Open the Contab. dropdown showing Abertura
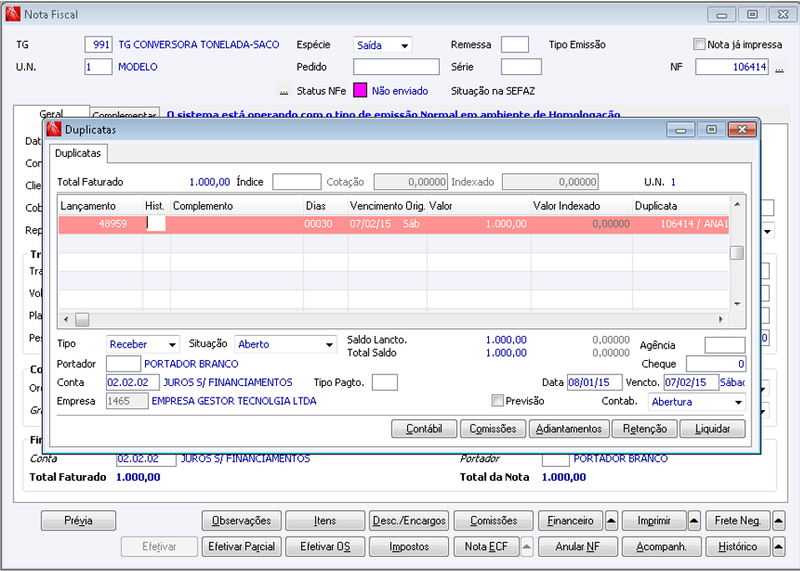This screenshot has width=800, height=571. point(697,402)
